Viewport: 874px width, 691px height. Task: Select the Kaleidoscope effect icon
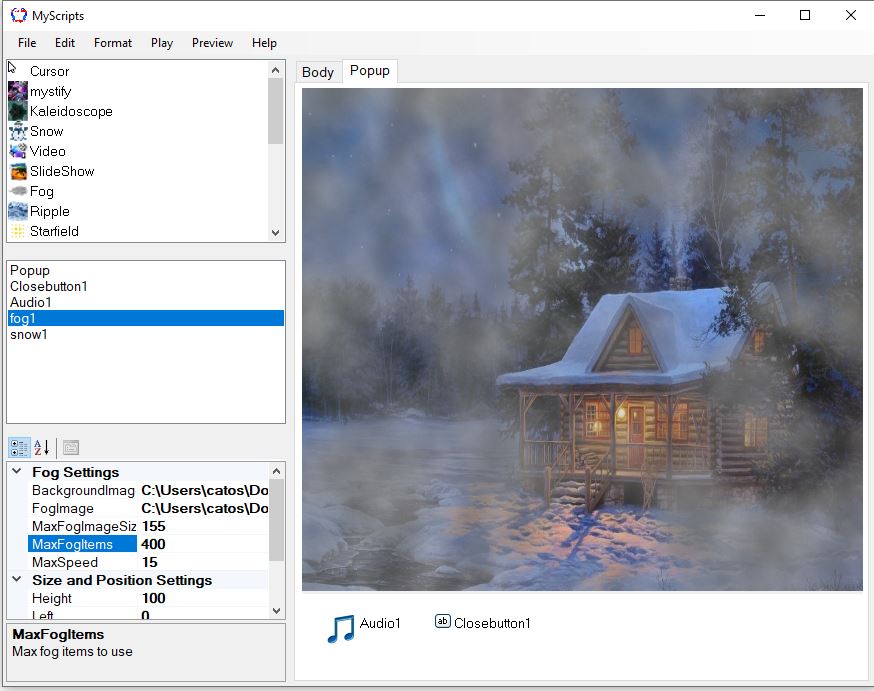(18, 111)
